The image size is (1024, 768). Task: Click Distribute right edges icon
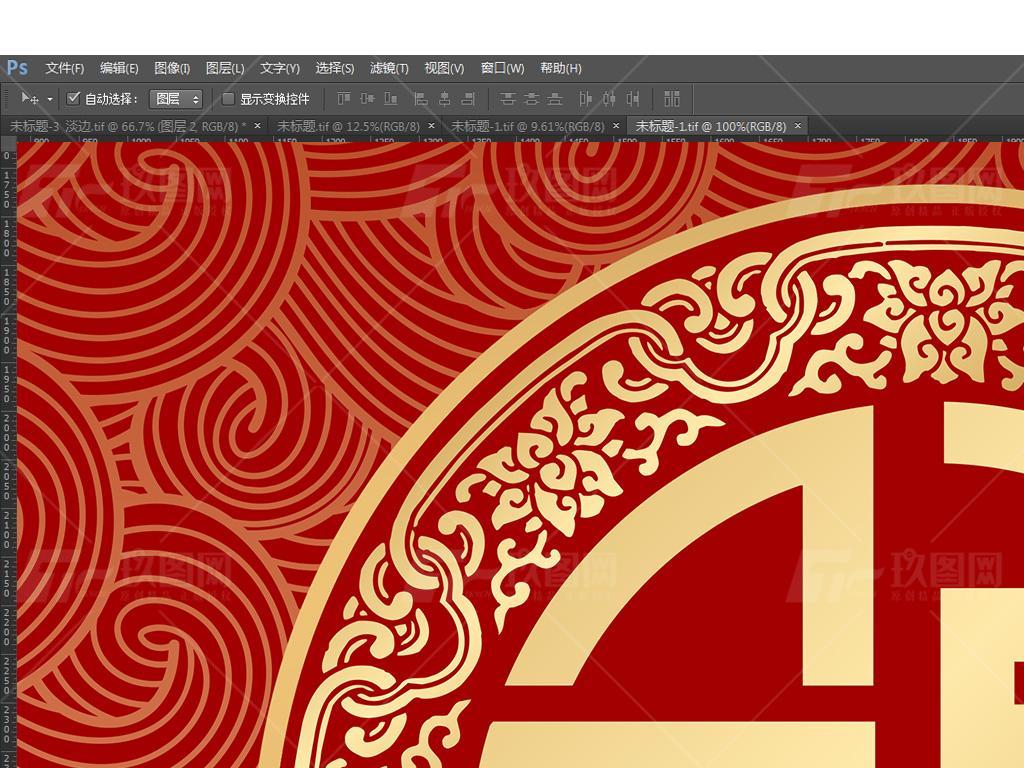632,99
